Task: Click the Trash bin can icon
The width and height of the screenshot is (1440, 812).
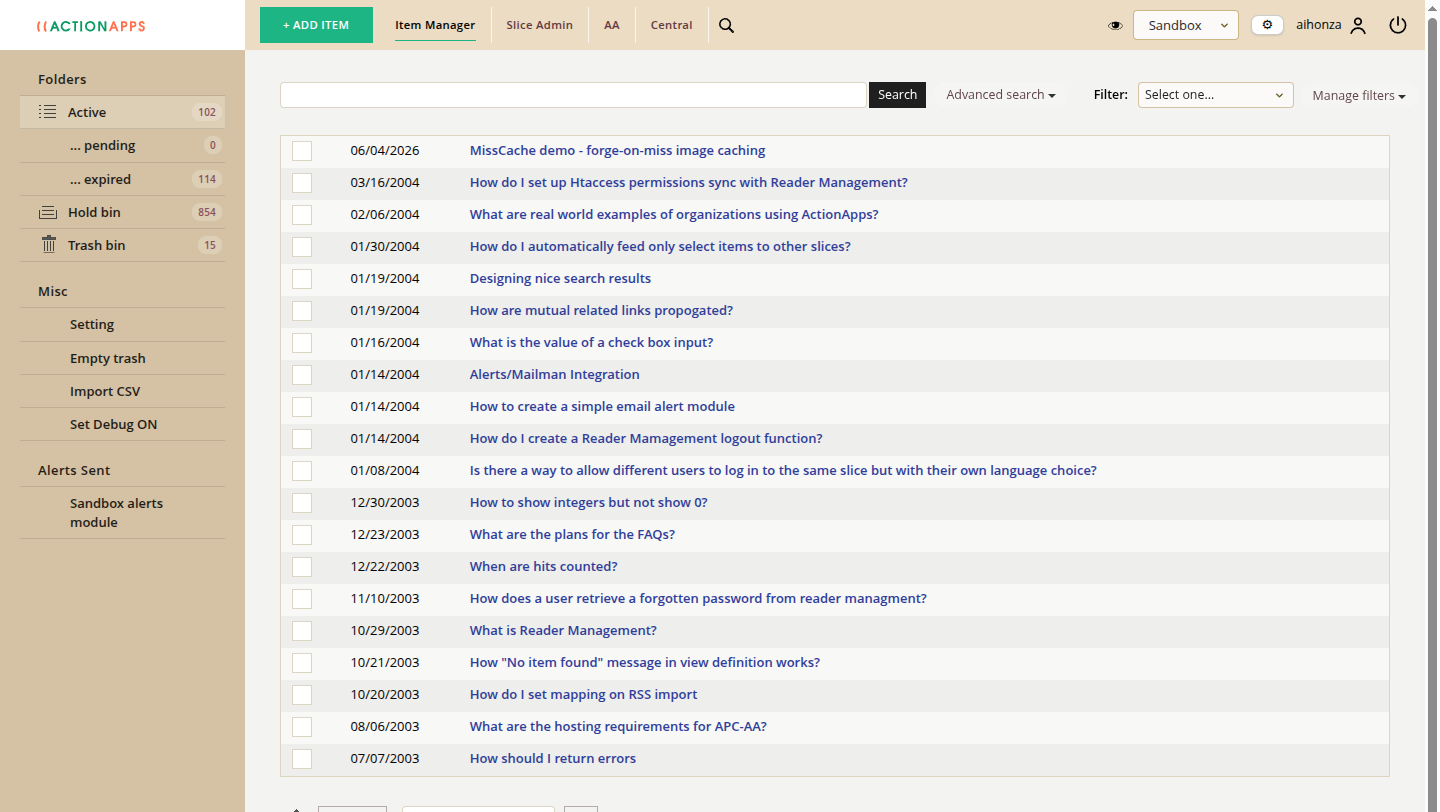Action: coord(48,245)
